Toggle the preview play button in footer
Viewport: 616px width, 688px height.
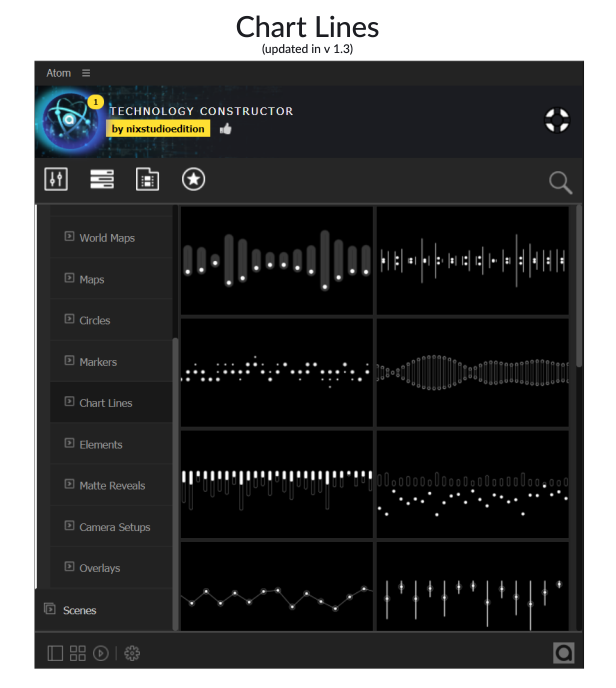tap(101, 653)
